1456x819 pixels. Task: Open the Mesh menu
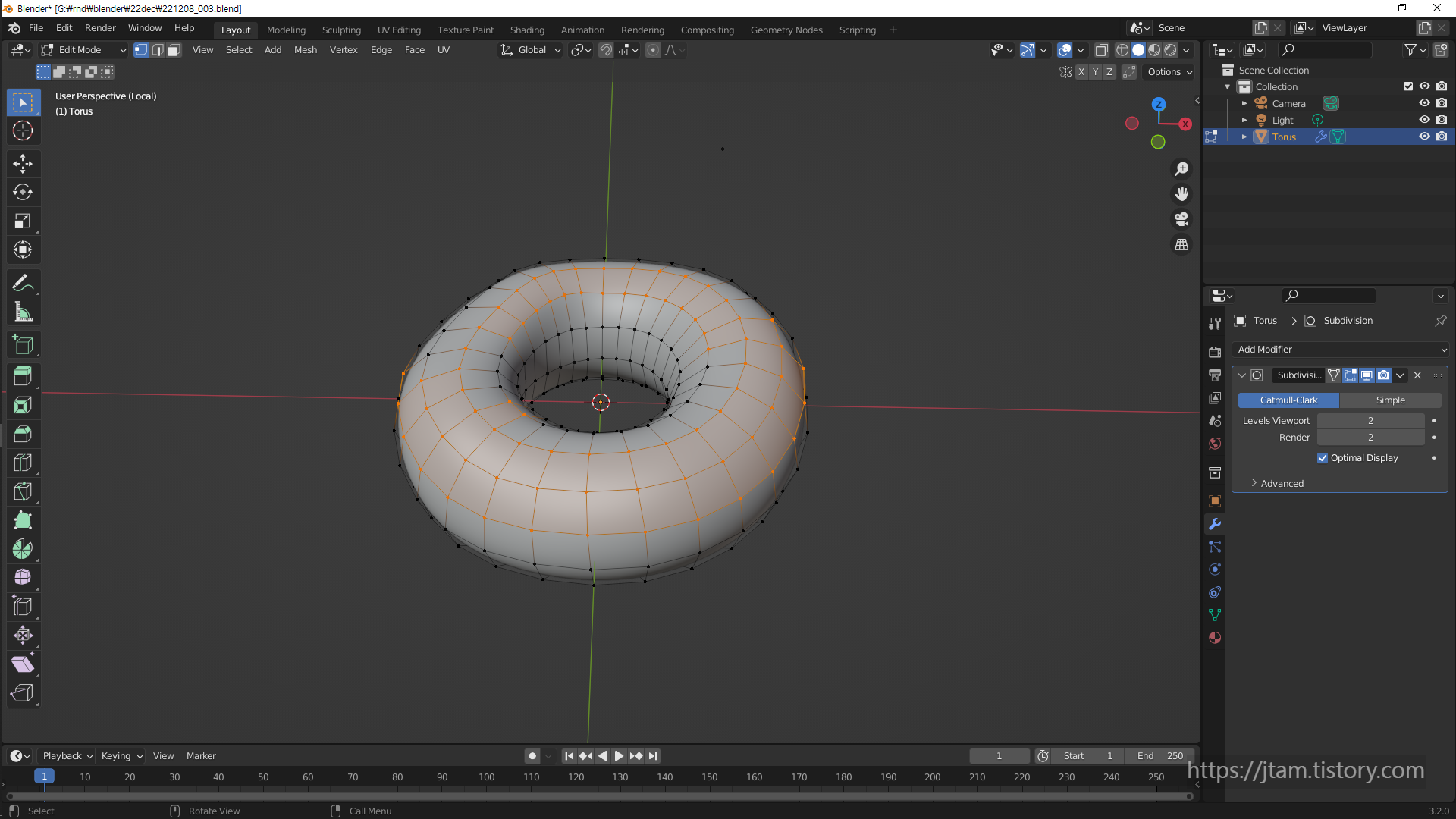point(306,50)
